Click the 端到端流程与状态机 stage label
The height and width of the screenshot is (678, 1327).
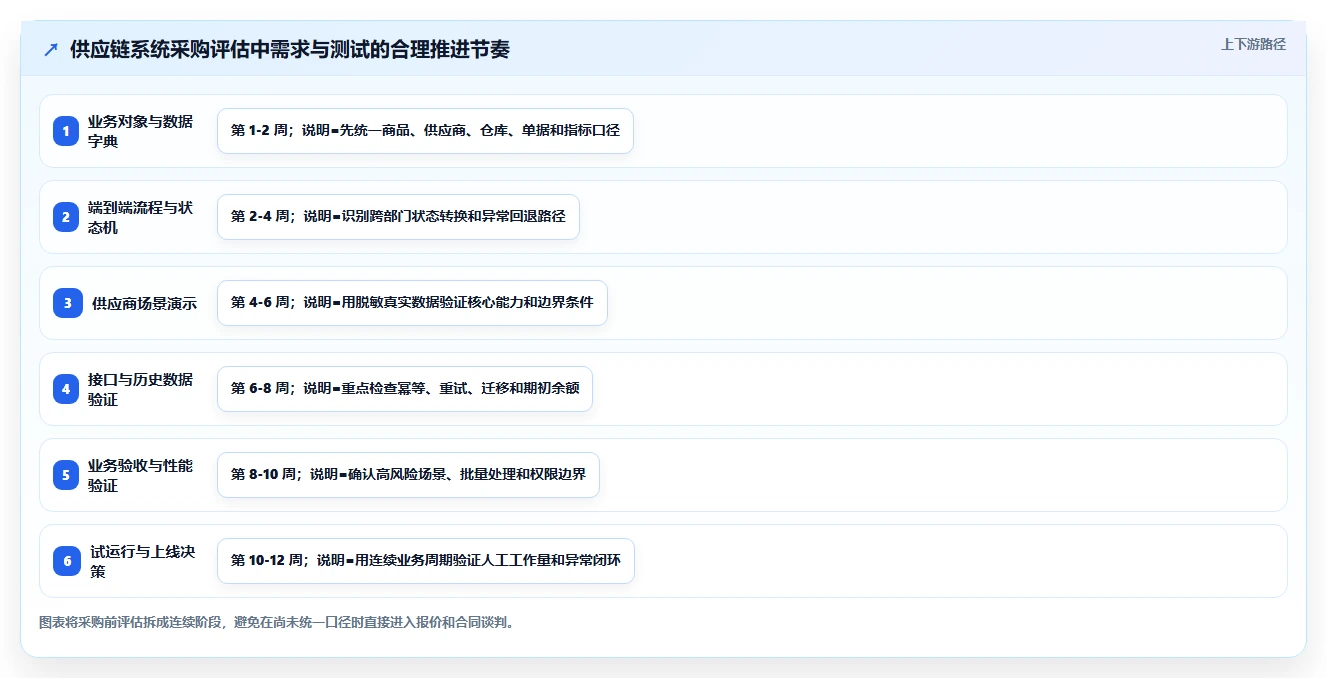pos(140,217)
